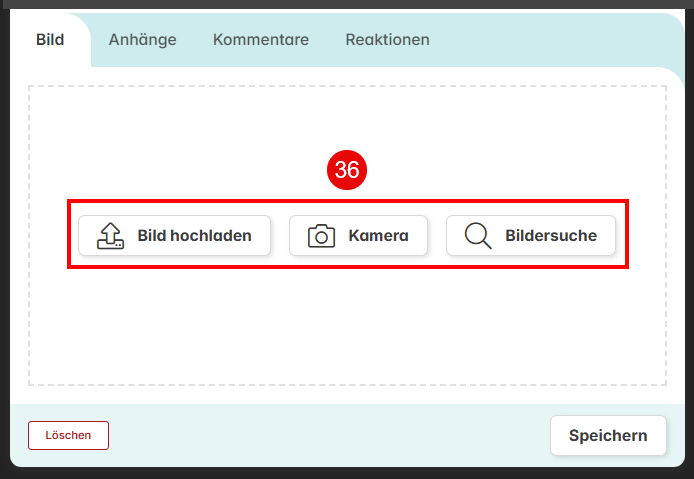
Task: Click the red Löschen button
Action: (x=68, y=436)
